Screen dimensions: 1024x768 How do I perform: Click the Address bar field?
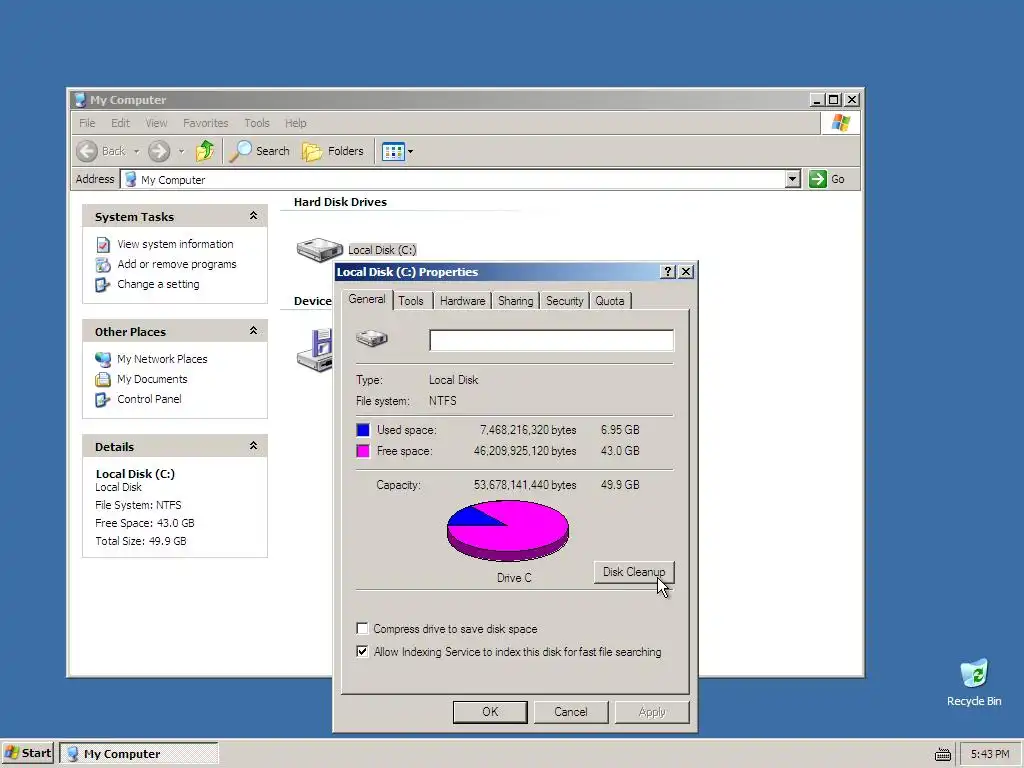[460, 180]
